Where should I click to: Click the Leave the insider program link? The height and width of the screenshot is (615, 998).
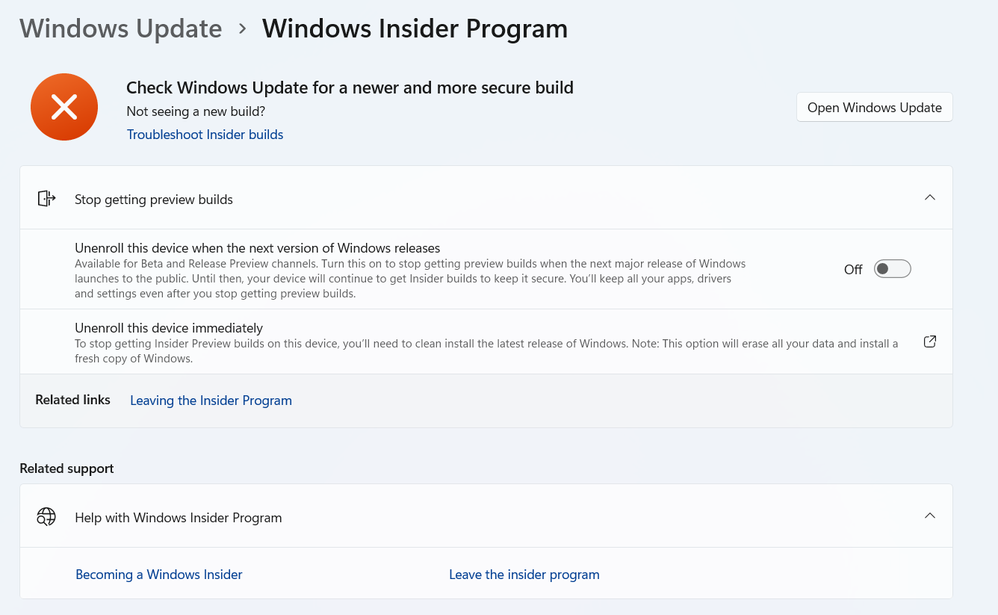tap(524, 574)
